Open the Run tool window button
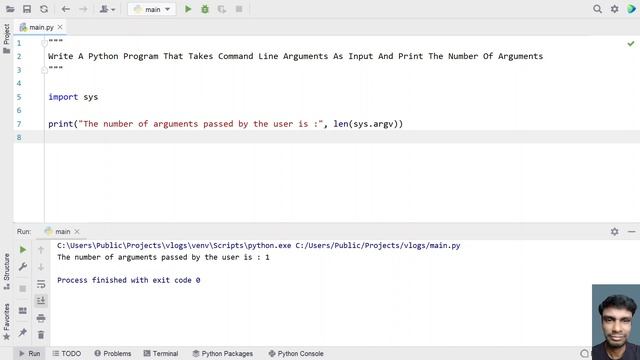The width and height of the screenshot is (640, 360). point(29,353)
